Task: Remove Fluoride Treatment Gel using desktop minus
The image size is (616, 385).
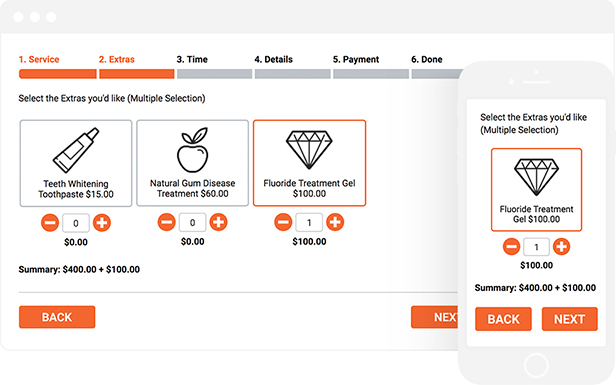Action: coord(283,222)
